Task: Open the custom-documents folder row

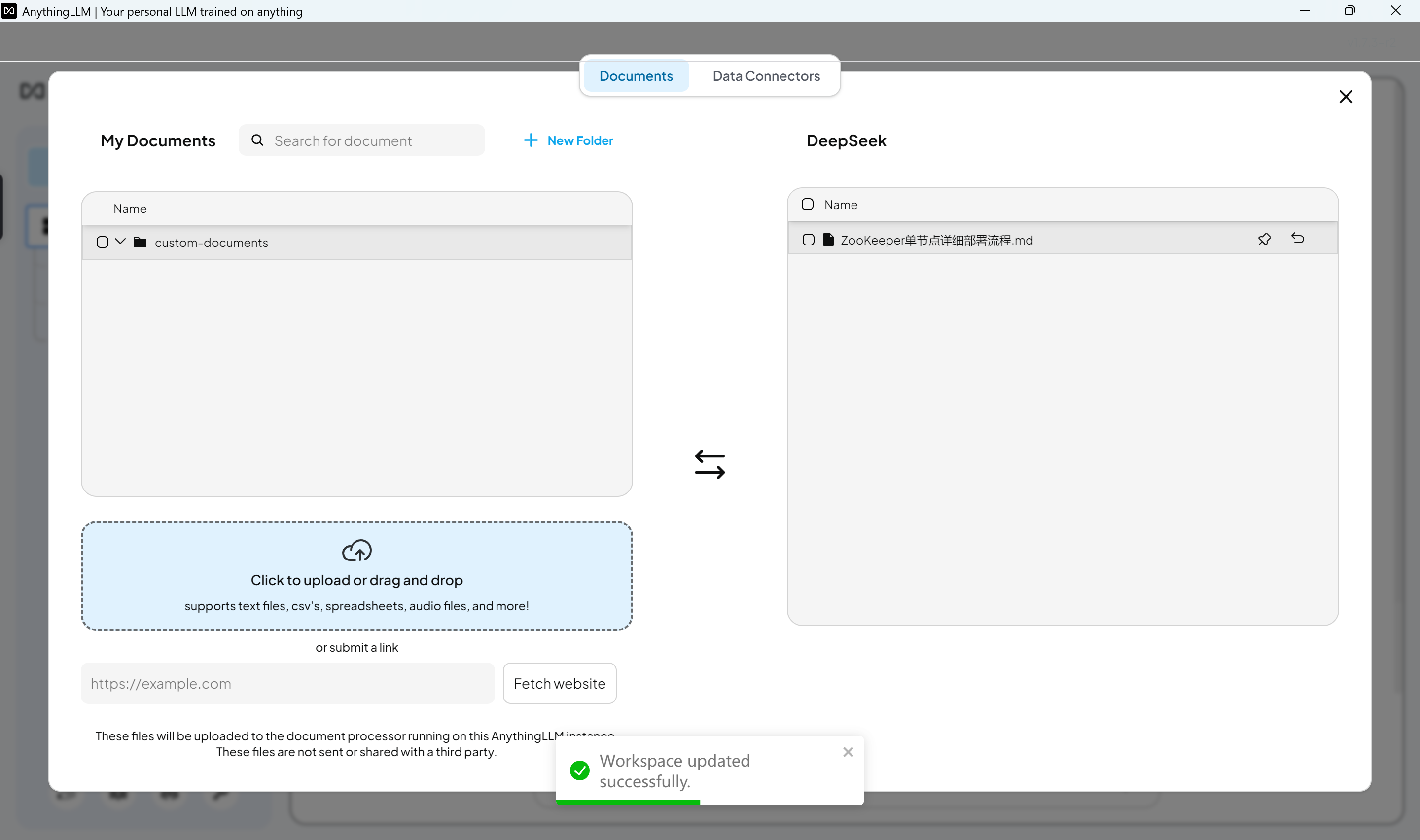Action: point(211,243)
